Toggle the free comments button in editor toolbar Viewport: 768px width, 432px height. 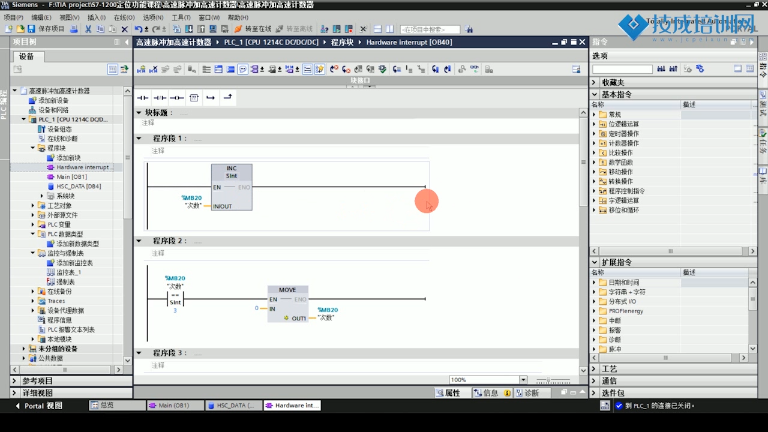[x=243, y=70]
